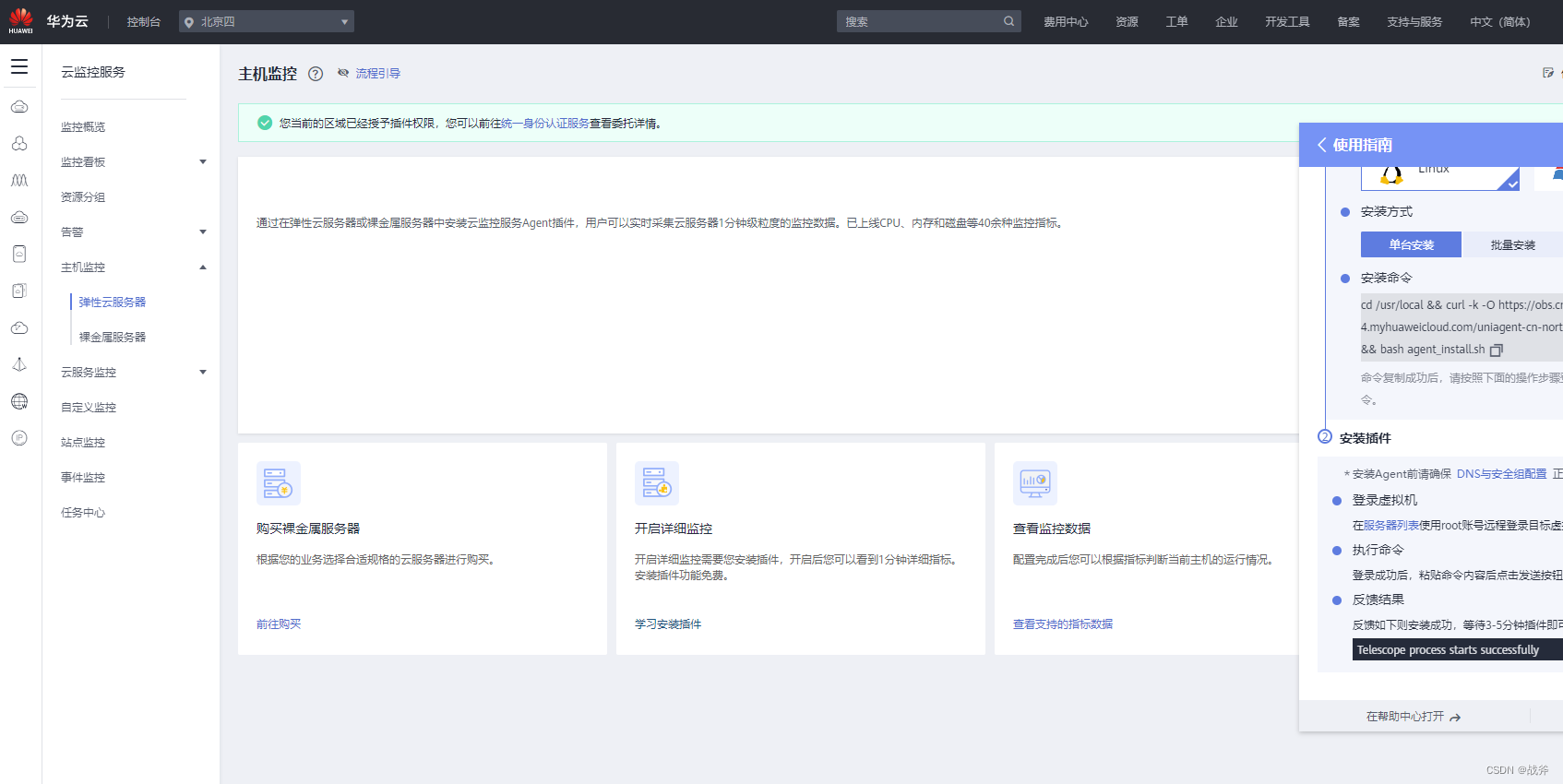Expand the 云服务监控 menu arrow
The height and width of the screenshot is (784, 1563).
tap(203, 373)
